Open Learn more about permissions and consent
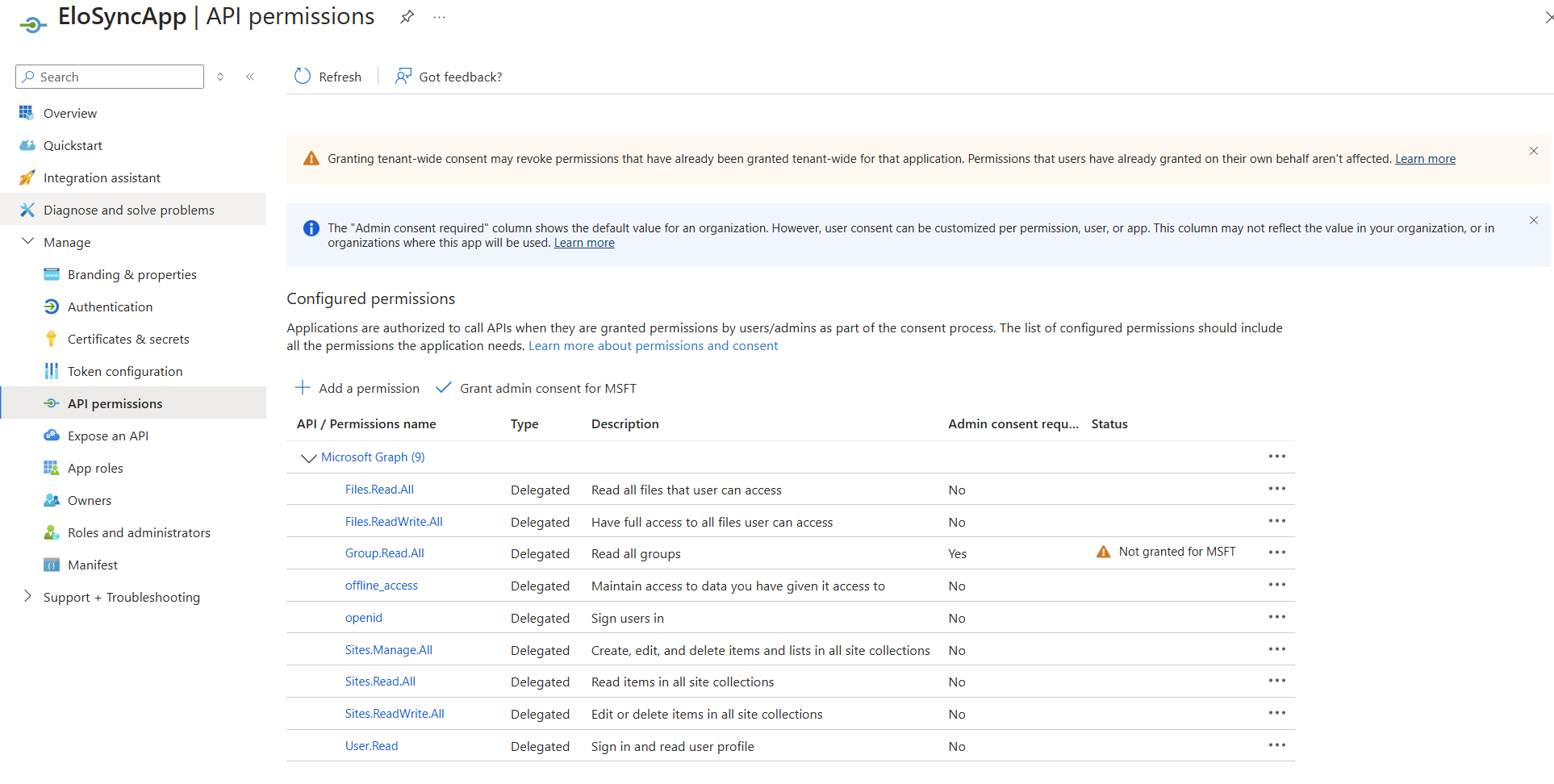The image size is (1554, 784). (x=654, y=346)
